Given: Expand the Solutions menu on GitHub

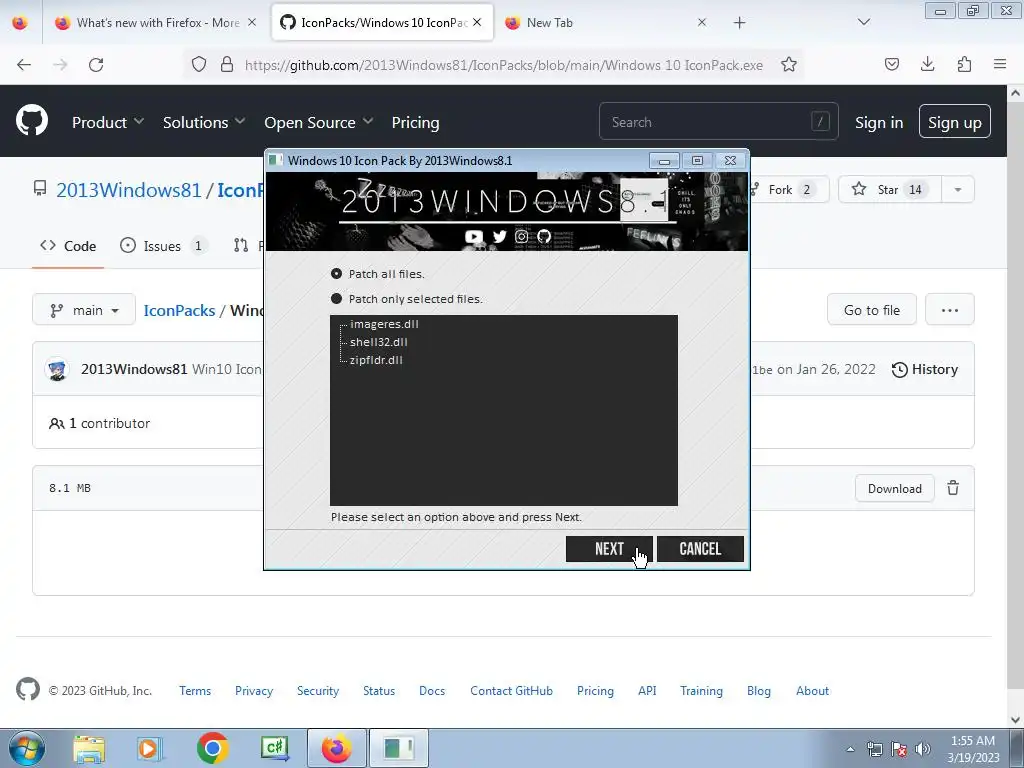Looking at the screenshot, I should point(204,122).
